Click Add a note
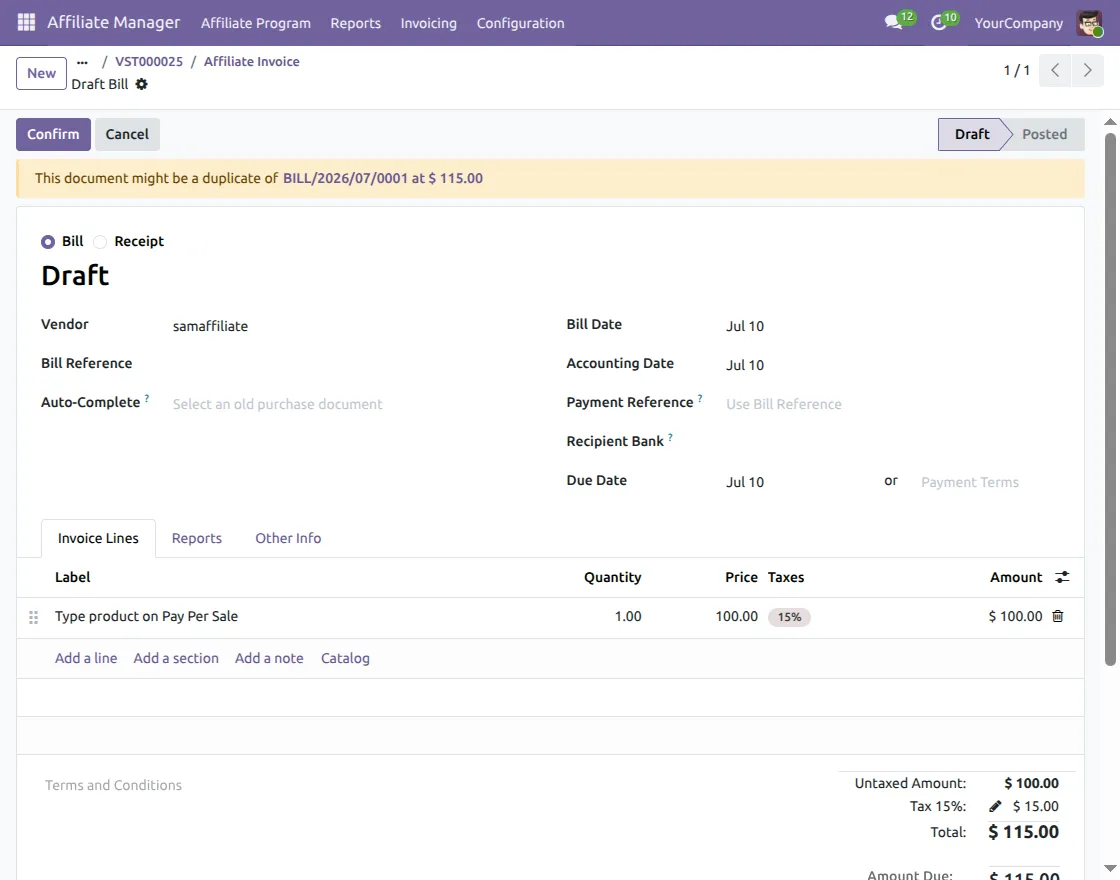This screenshot has height=880, width=1120. coord(269,659)
